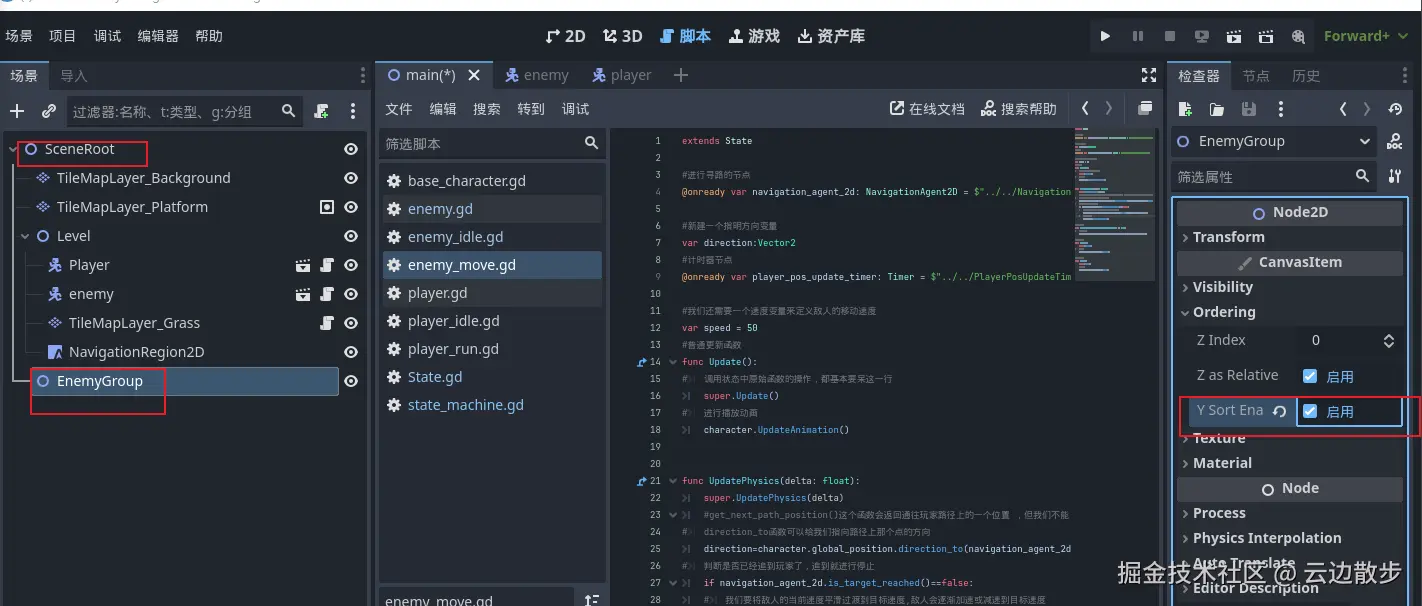This screenshot has width=1422, height=606.
Task: Open the 转到 script menu
Action: (x=531, y=109)
